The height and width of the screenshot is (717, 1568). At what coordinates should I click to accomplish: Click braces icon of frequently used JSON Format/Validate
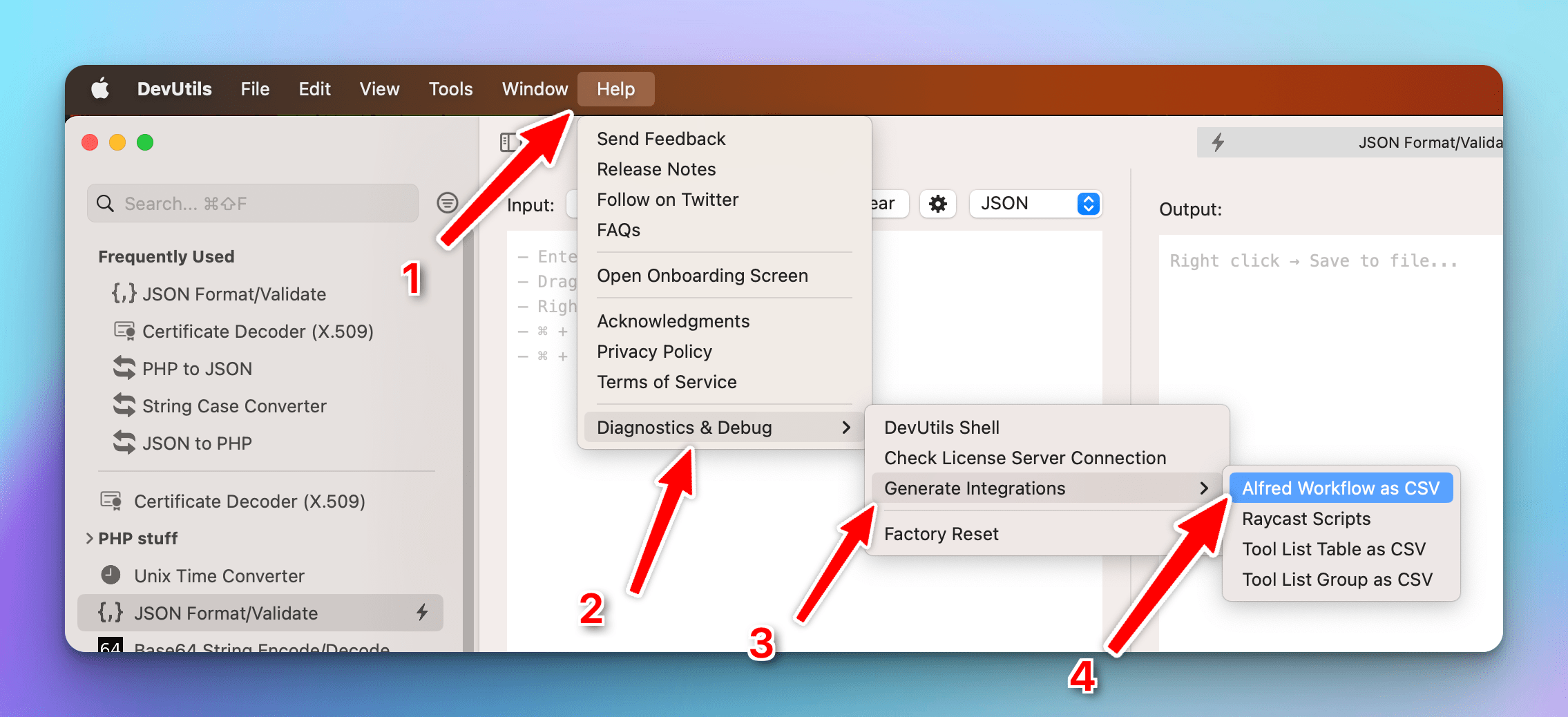point(124,294)
